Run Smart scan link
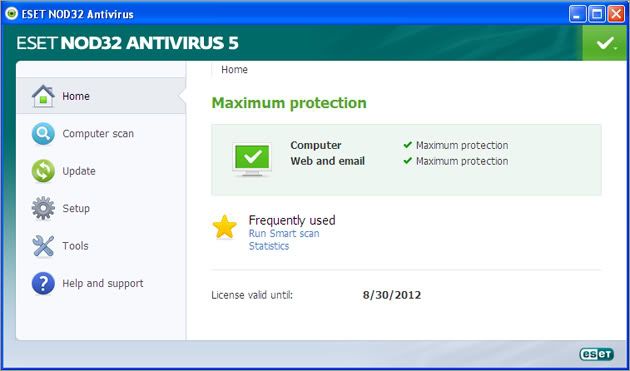The height and width of the screenshot is (371, 630). pyautogui.click(x=284, y=234)
